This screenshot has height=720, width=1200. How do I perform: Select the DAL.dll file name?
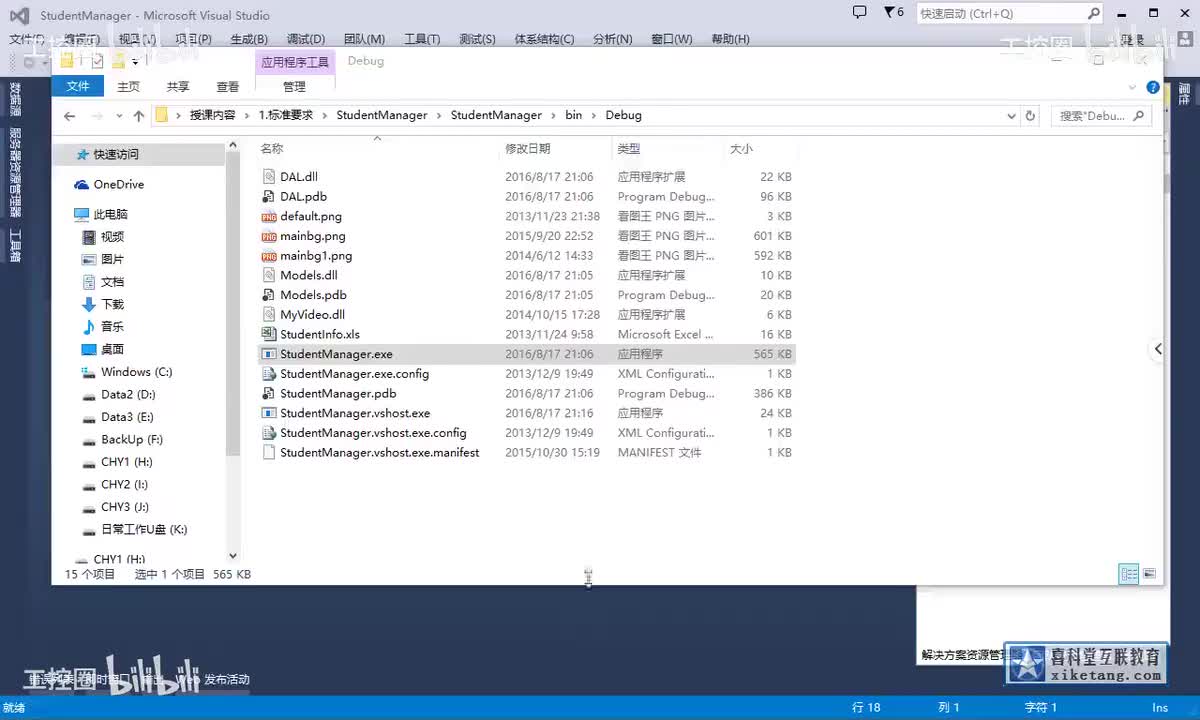(x=299, y=177)
